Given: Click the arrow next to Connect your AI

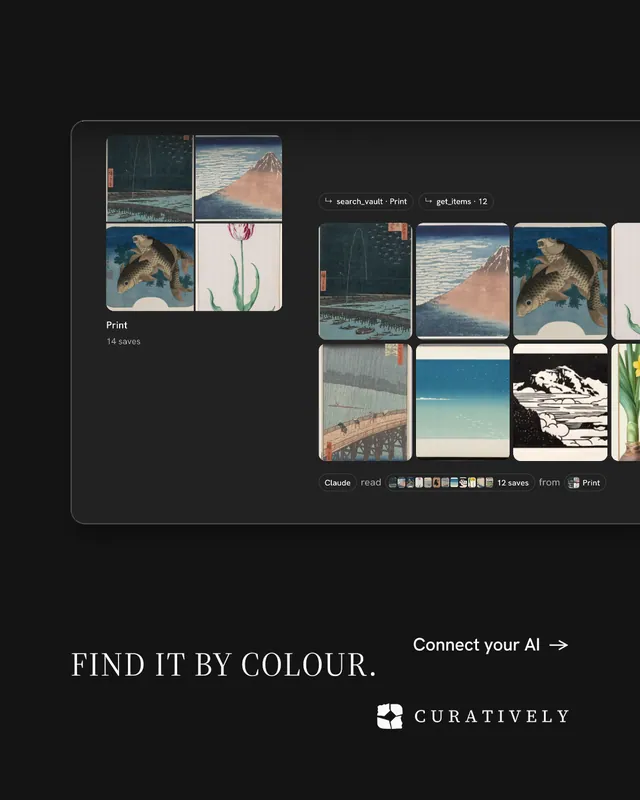Looking at the screenshot, I should point(558,645).
